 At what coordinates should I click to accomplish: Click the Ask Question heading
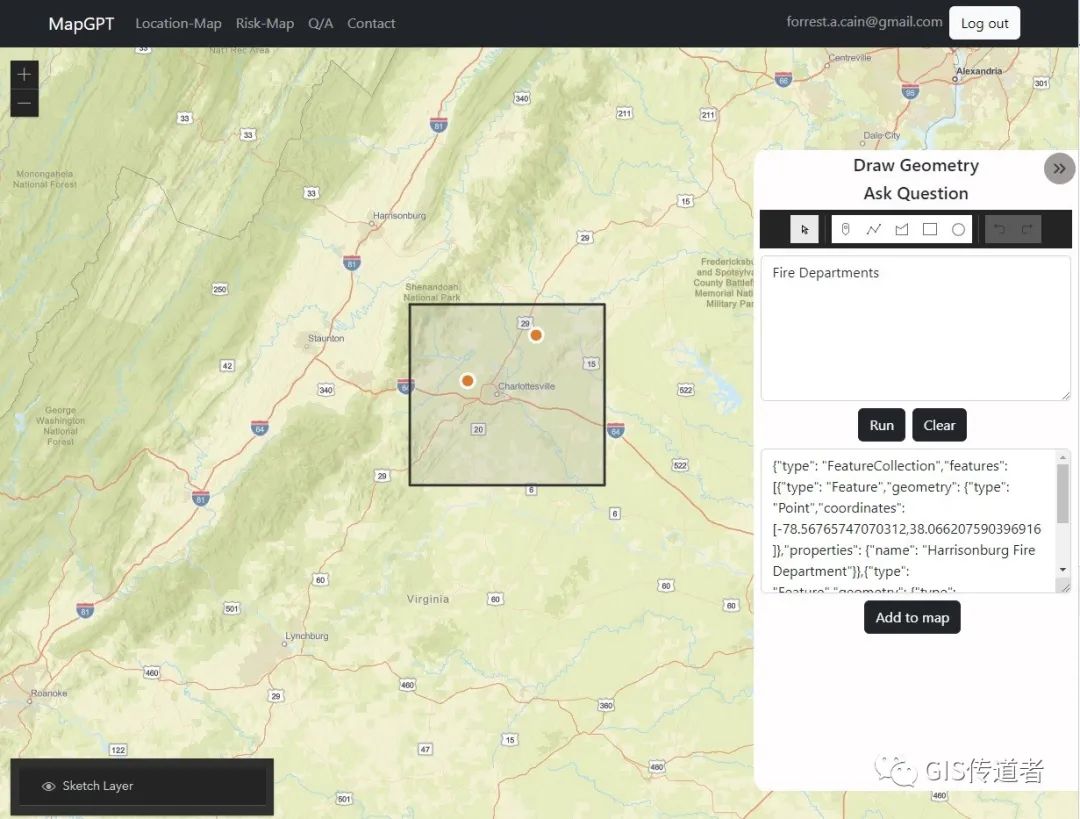915,194
